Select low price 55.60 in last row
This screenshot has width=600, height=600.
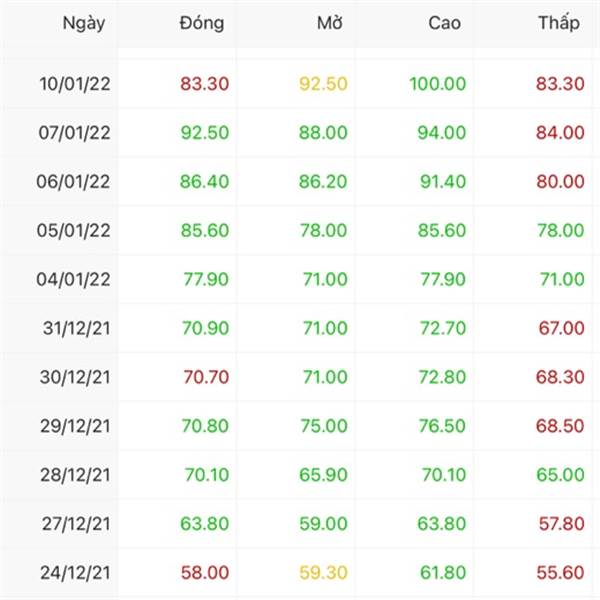[561, 573]
